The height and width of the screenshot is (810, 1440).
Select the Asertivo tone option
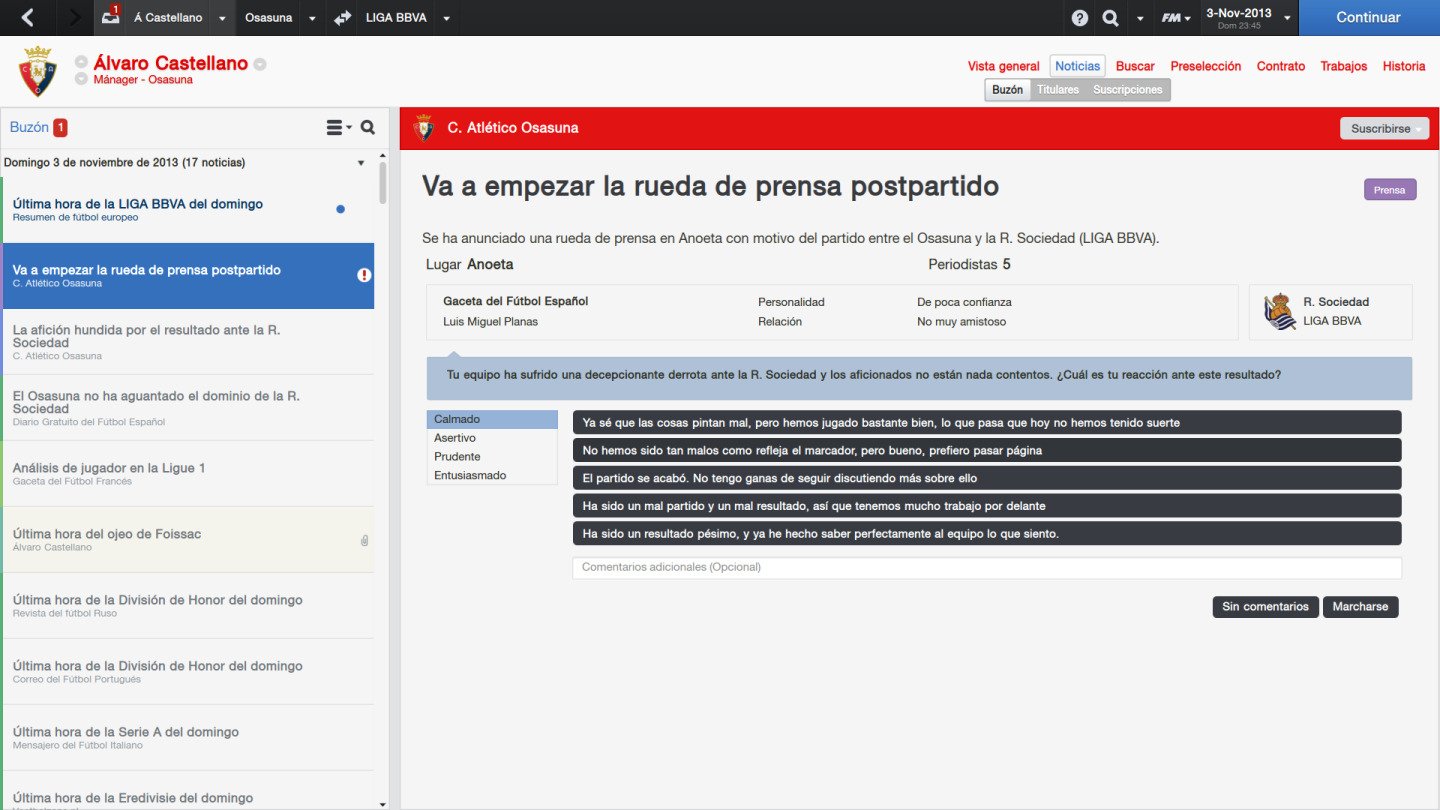tap(491, 438)
